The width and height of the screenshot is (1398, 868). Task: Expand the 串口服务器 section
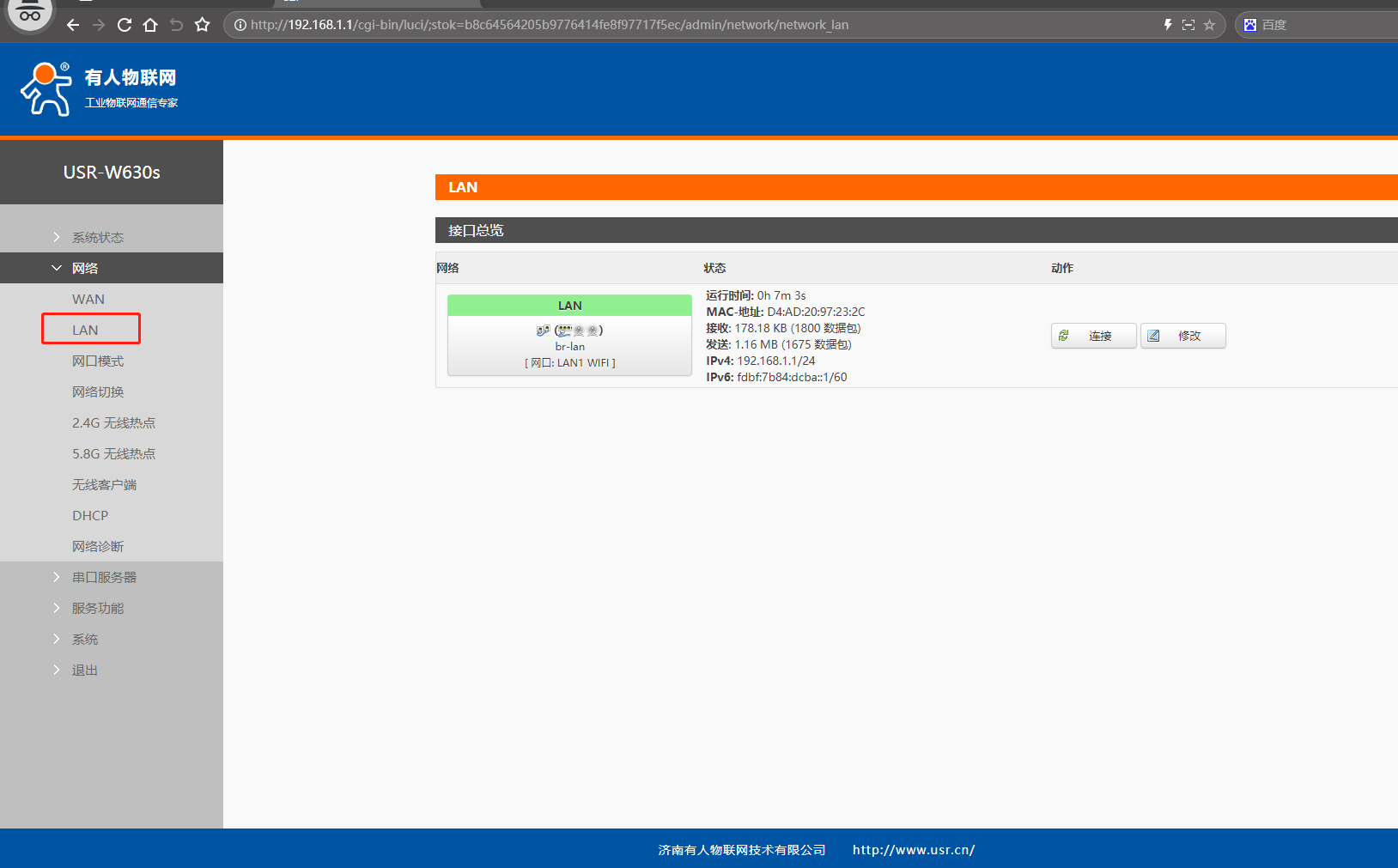click(104, 577)
